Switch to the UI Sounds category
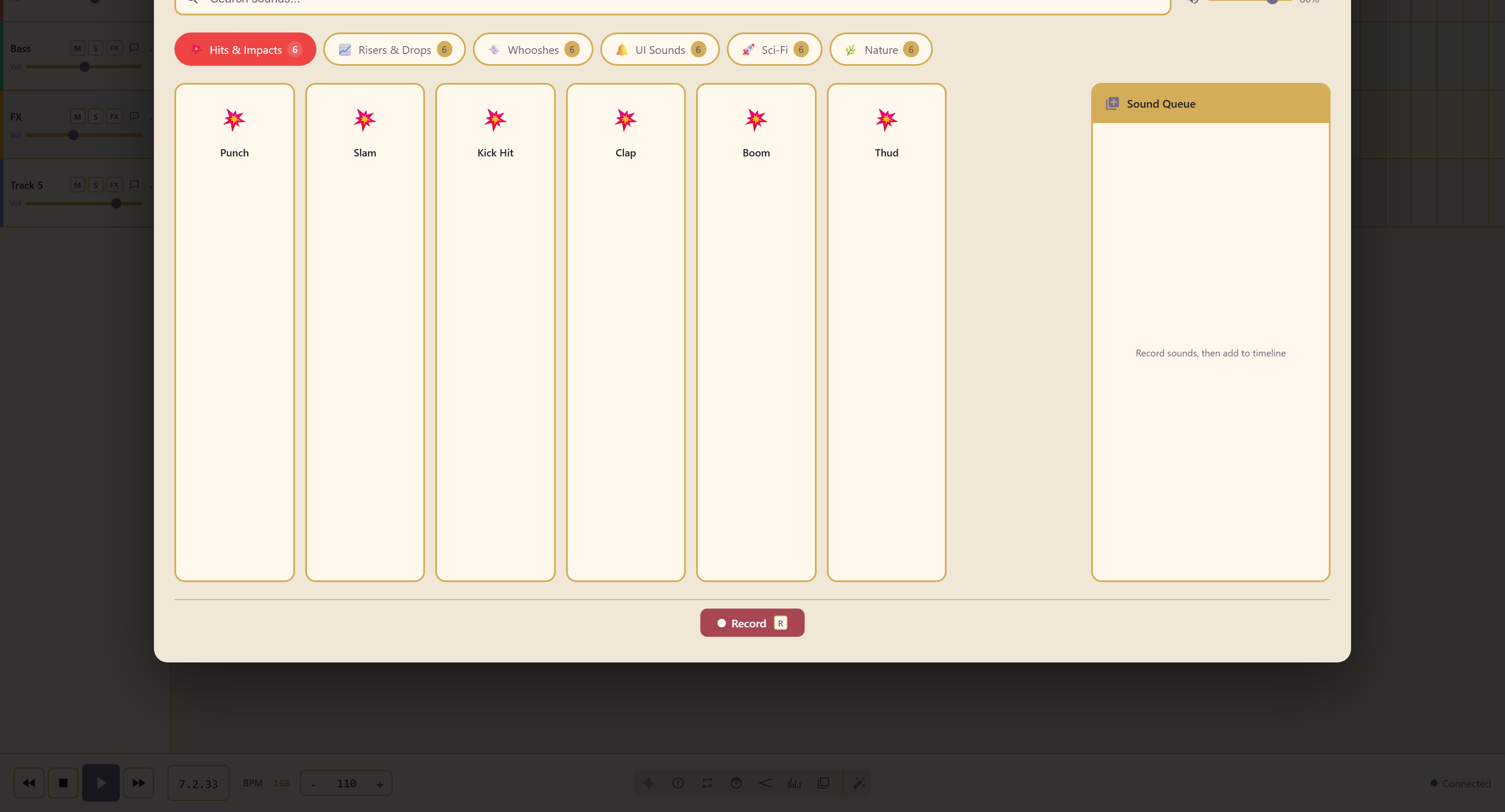 [x=660, y=49]
